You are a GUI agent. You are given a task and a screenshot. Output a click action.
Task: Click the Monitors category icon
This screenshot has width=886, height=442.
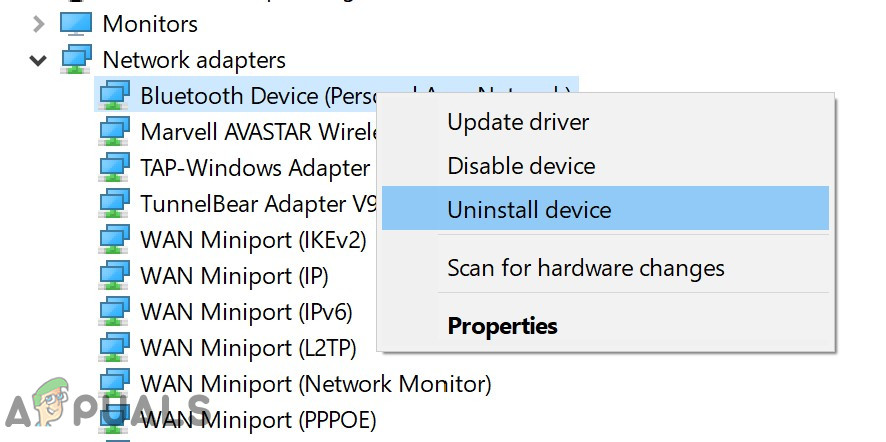coord(76,22)
